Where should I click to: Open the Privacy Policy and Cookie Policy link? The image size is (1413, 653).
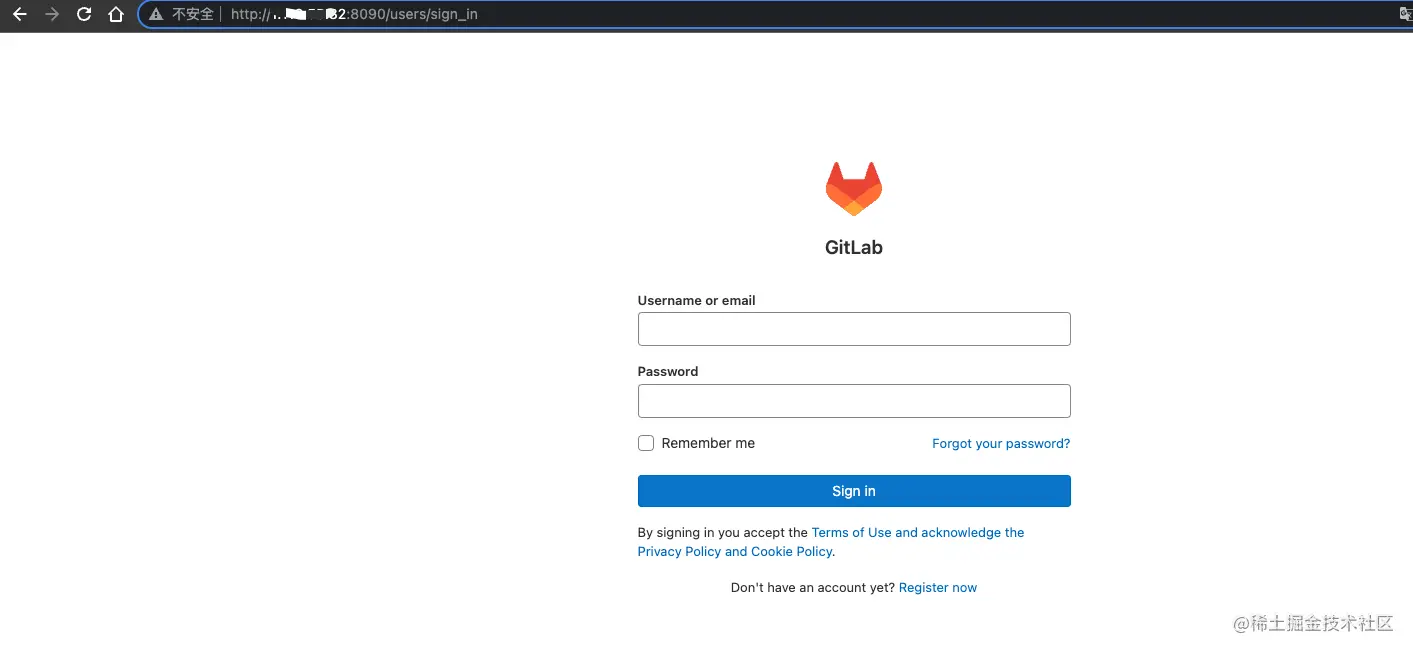(735, 551)
